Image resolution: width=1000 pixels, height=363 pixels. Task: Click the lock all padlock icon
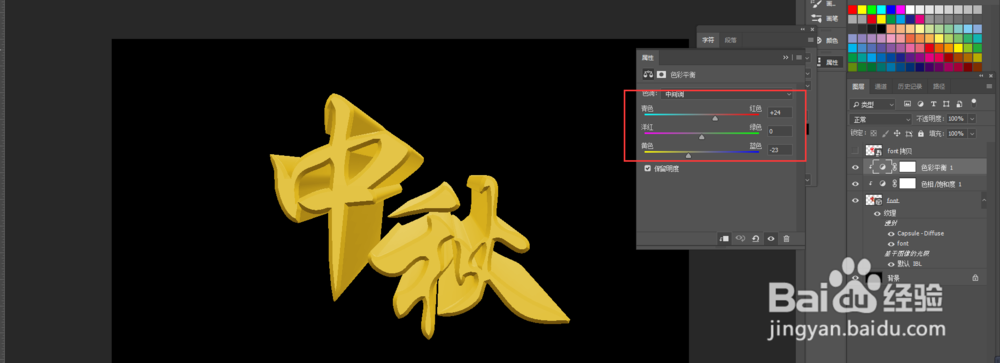pos(920,133)
